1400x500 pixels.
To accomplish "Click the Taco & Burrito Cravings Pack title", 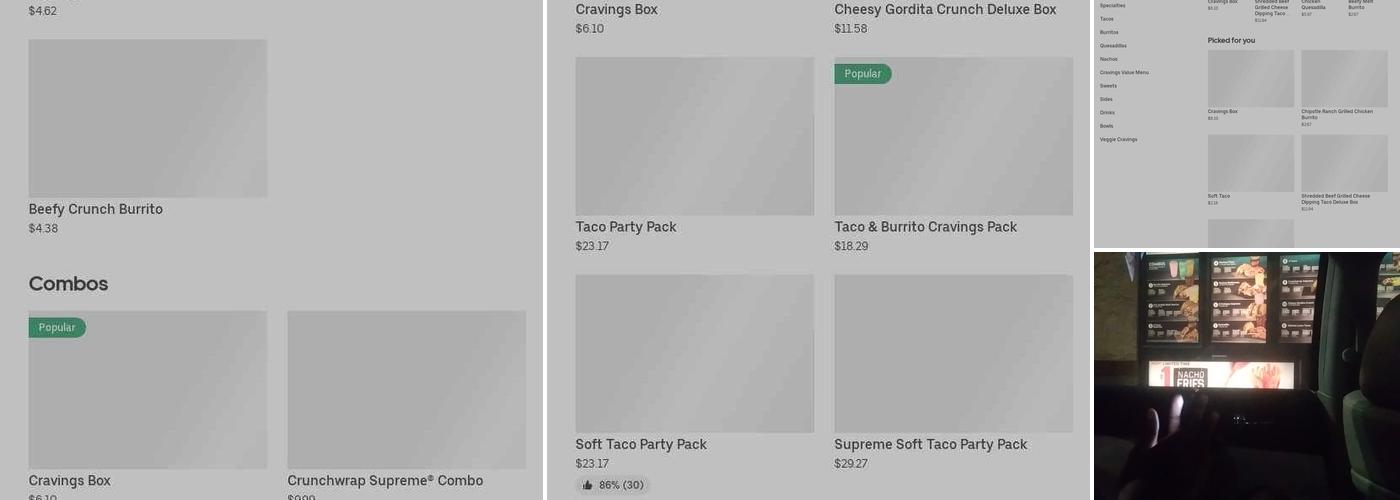I will (x=925, y=227).
